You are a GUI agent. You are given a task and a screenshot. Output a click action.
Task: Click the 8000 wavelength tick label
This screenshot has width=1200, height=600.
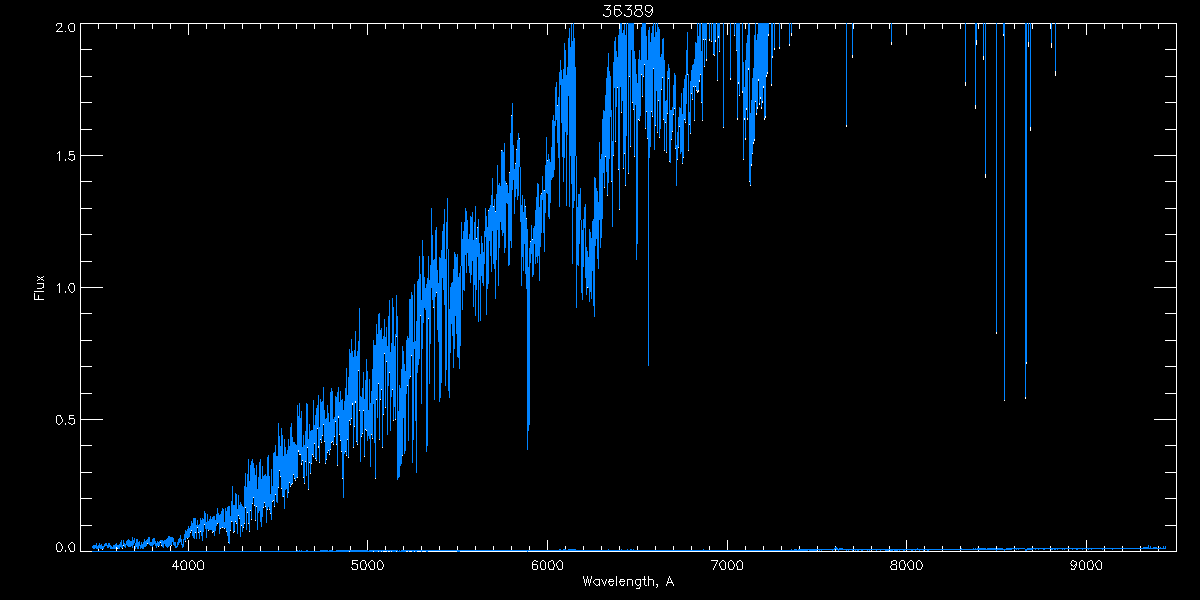click(906, 566)
